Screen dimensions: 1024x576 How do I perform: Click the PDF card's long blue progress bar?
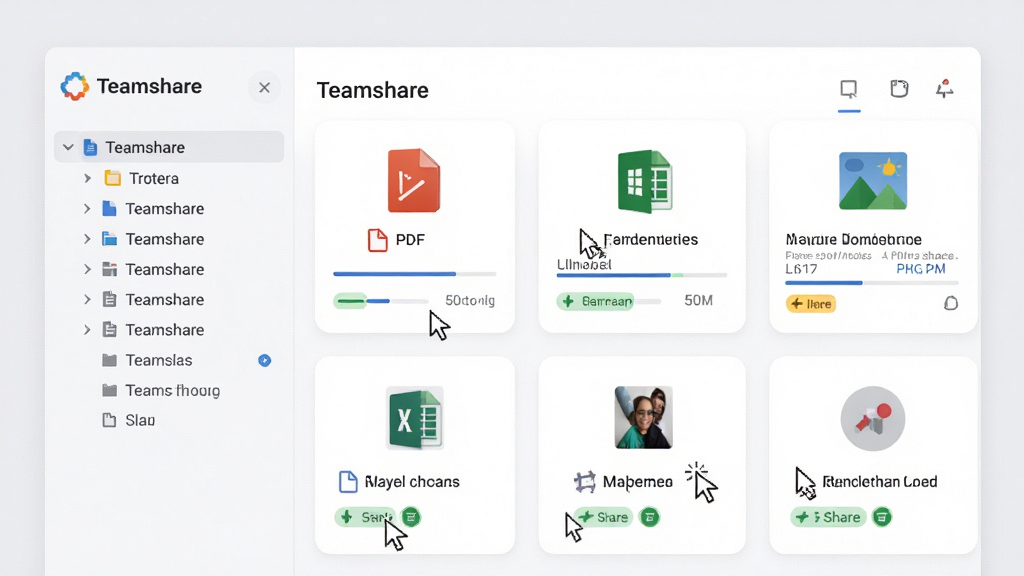pos(415,274)
